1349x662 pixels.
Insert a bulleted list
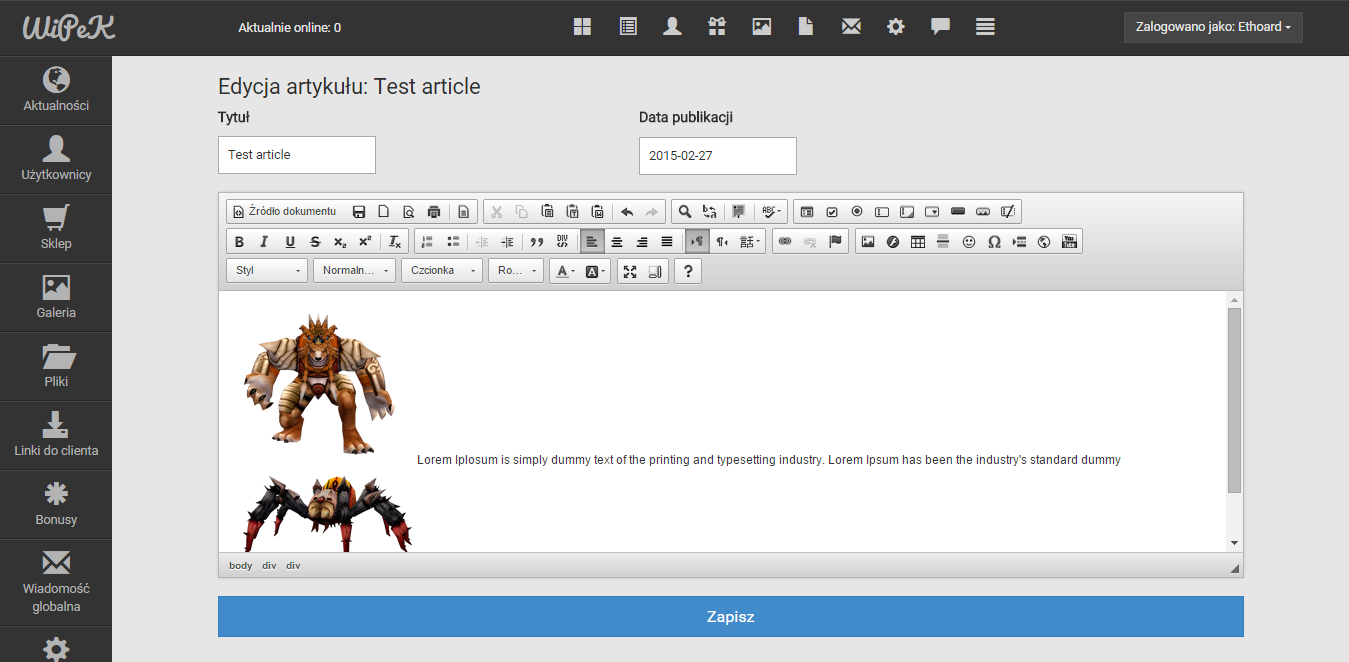click(453, 242)
